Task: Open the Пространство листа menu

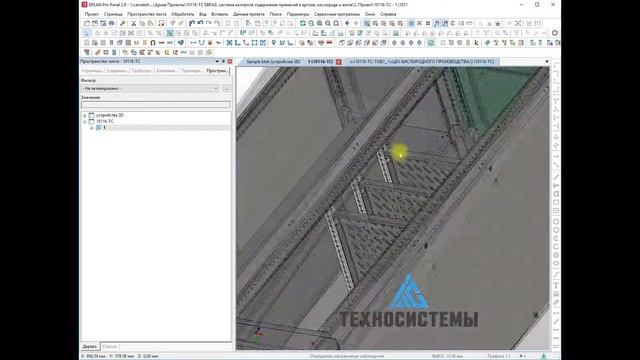Action: (147, 14)
